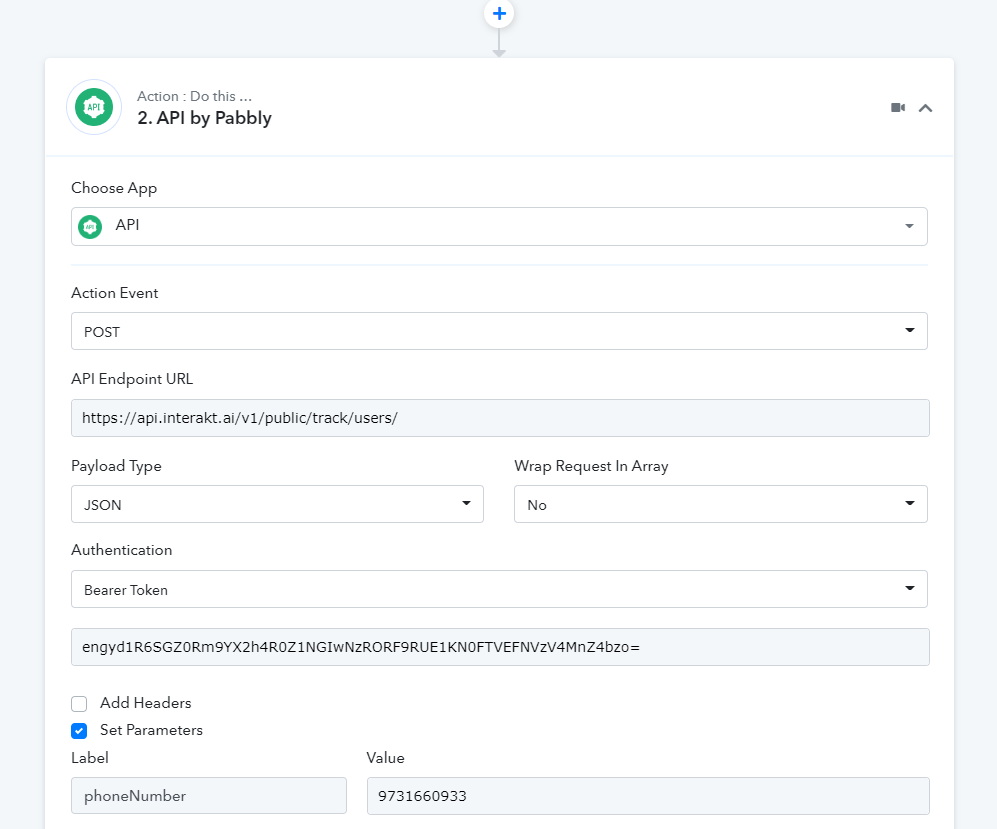Image resolution: width=997 pixels, height=829 pixels.
Task: Click the plus add-step button above the action
Action: [x=499, y=13]
